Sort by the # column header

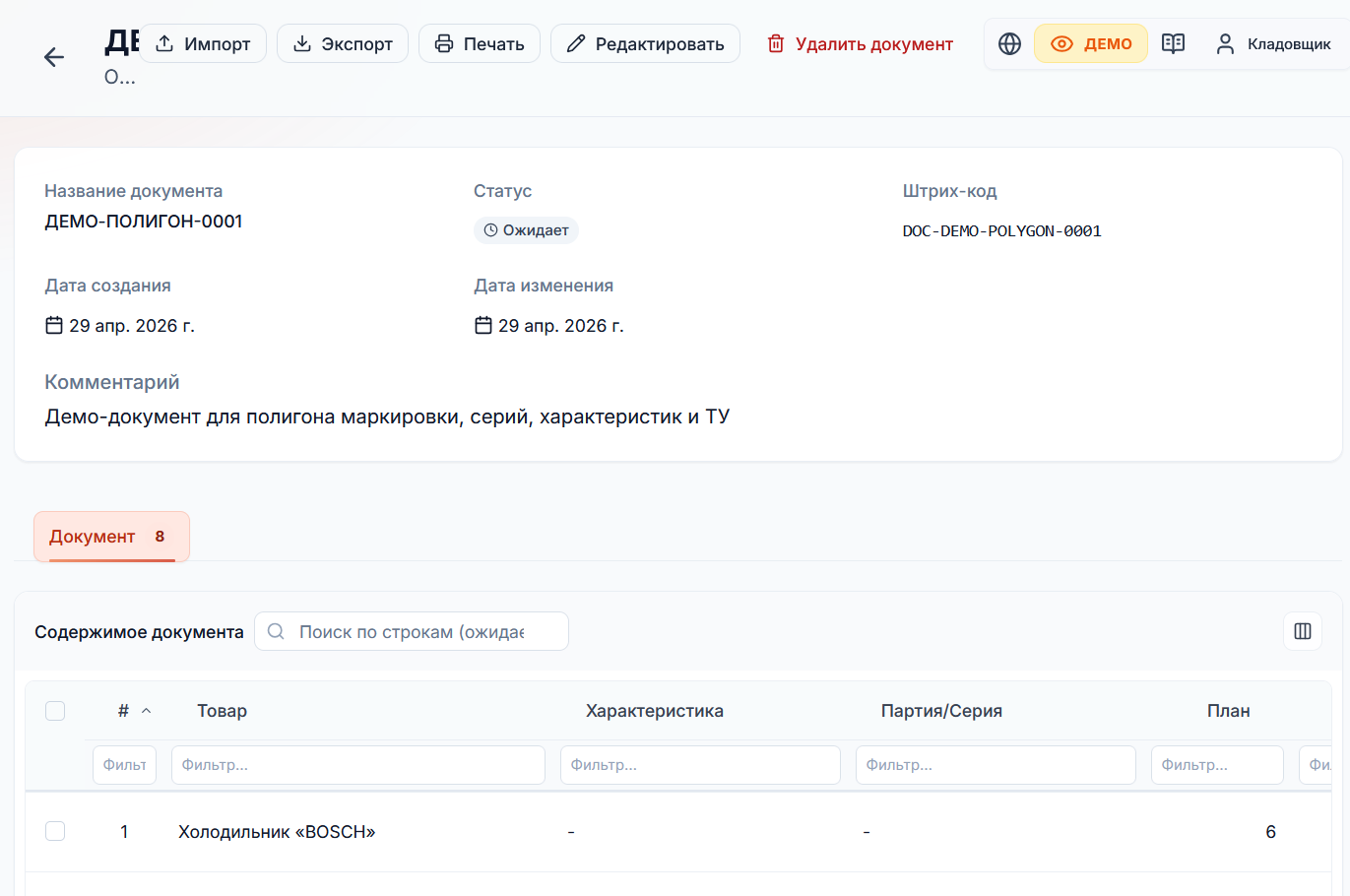point(134,711)
